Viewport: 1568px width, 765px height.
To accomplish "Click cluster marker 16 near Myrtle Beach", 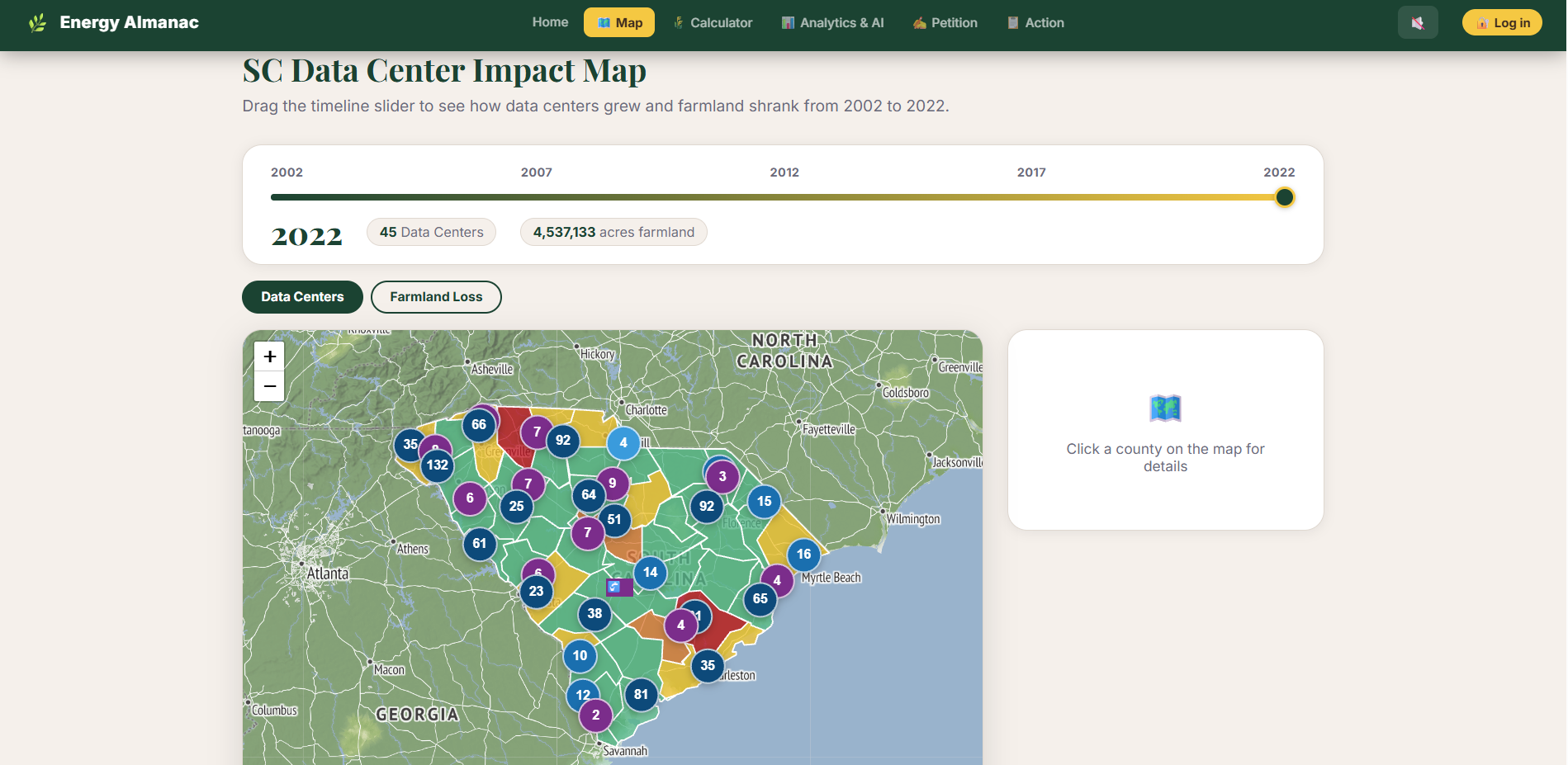I will click(x=804, y=555).
